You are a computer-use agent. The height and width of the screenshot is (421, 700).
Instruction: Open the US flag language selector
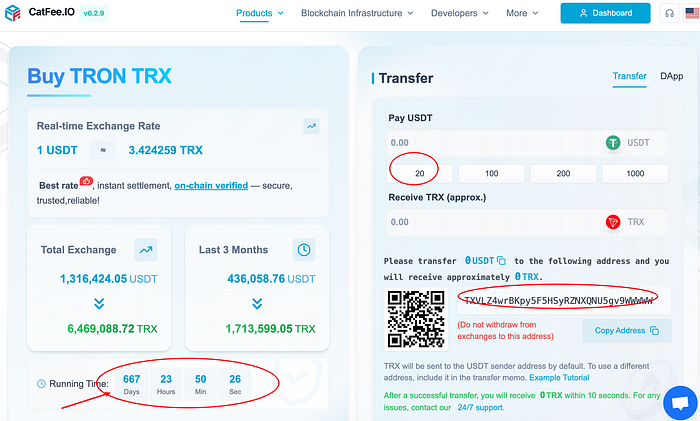[x=692, y=13]
